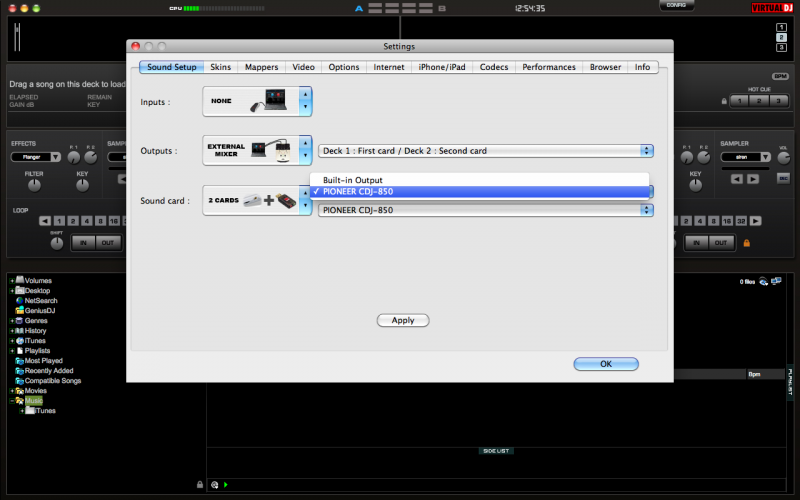The width and height of the screenshot is (800, 500).
Task: Open the Deck 1 First card dropdown
Action: click(x=486, y=151)
